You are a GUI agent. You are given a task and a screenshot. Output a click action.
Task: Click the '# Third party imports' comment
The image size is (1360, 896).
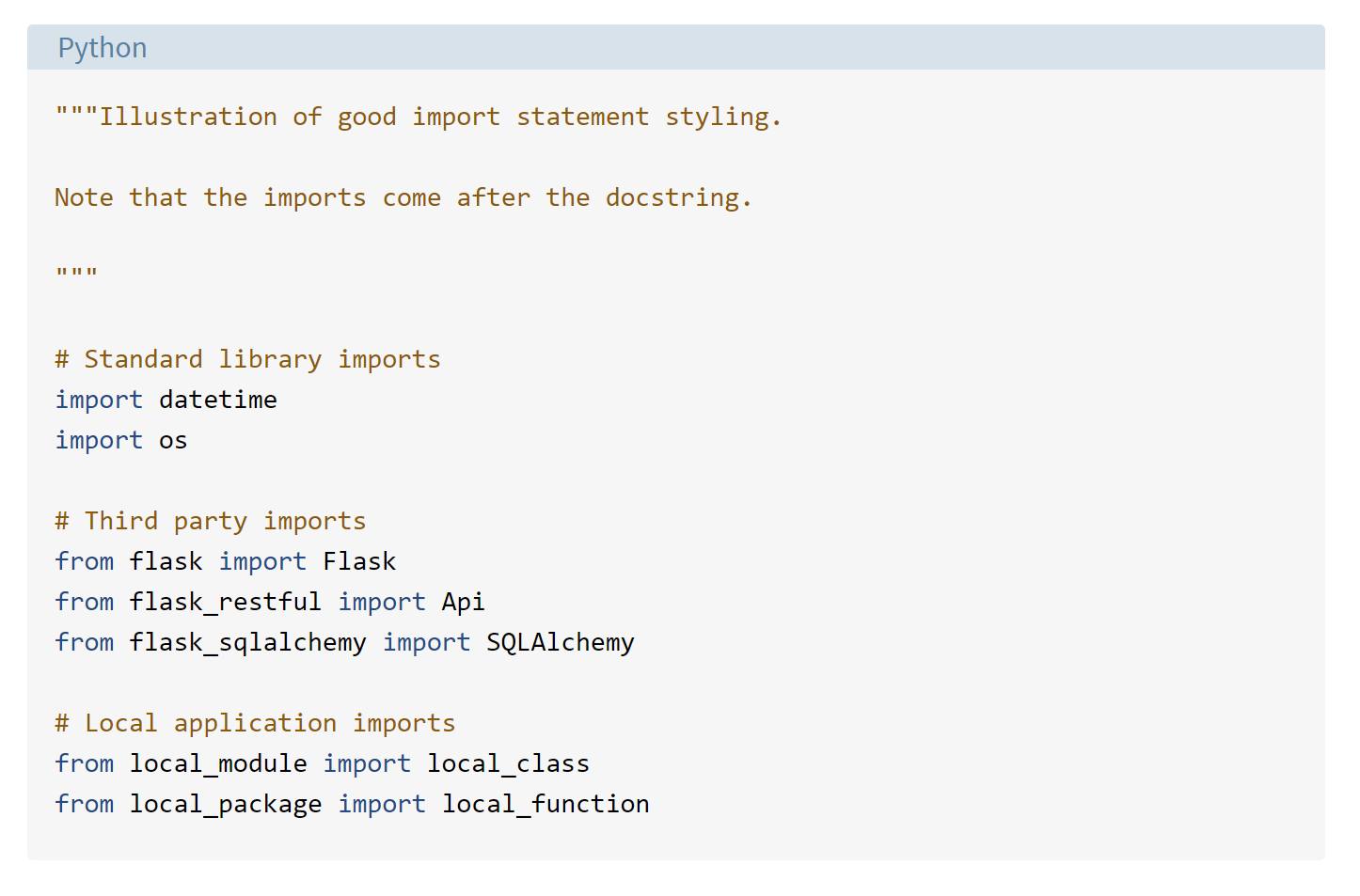211,521
